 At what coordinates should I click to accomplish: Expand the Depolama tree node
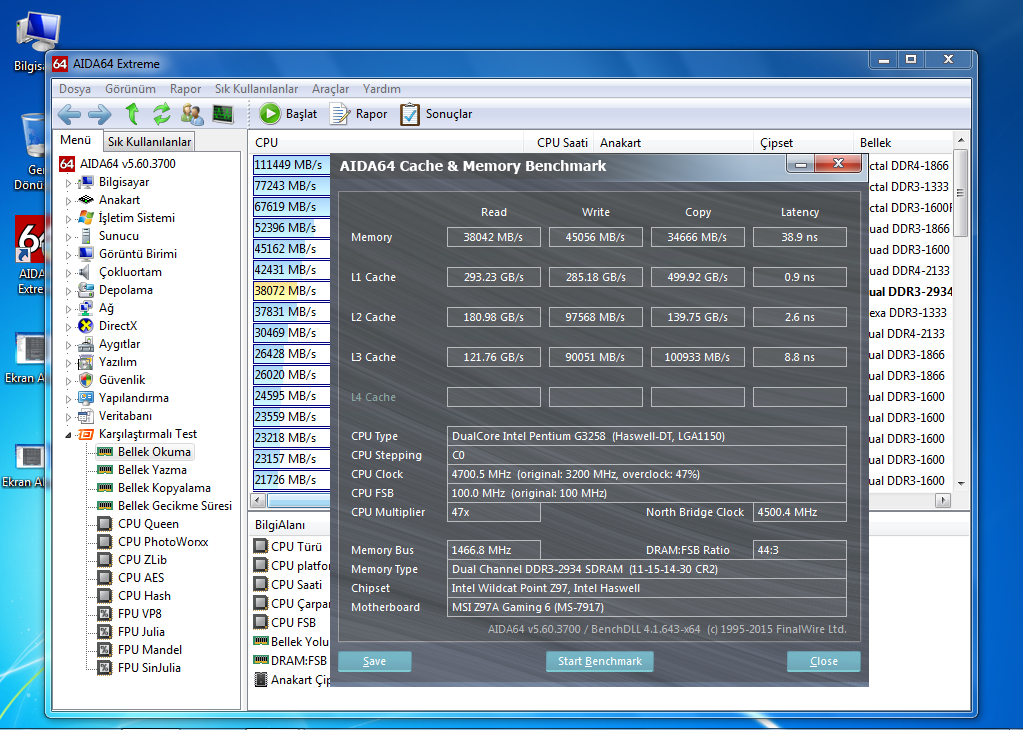(68, 291)
